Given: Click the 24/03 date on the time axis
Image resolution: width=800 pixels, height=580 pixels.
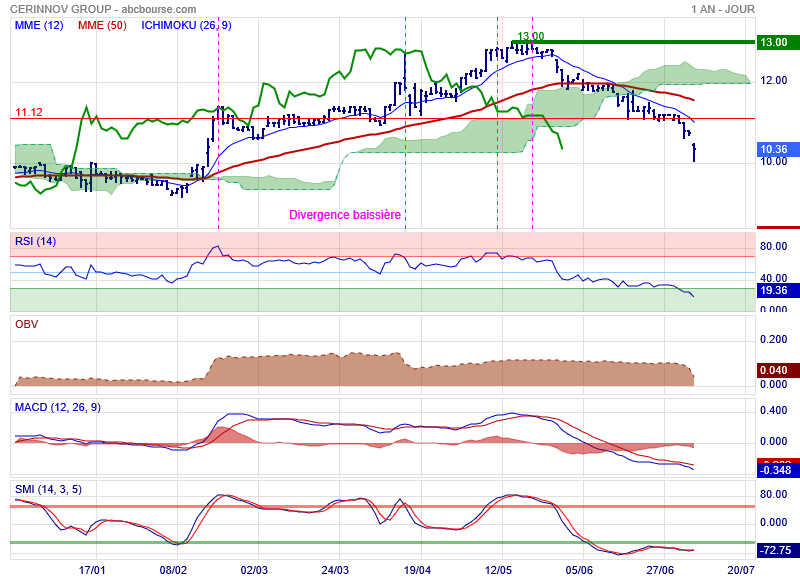Looking at the screenshot, I should [x=335, y=570].
